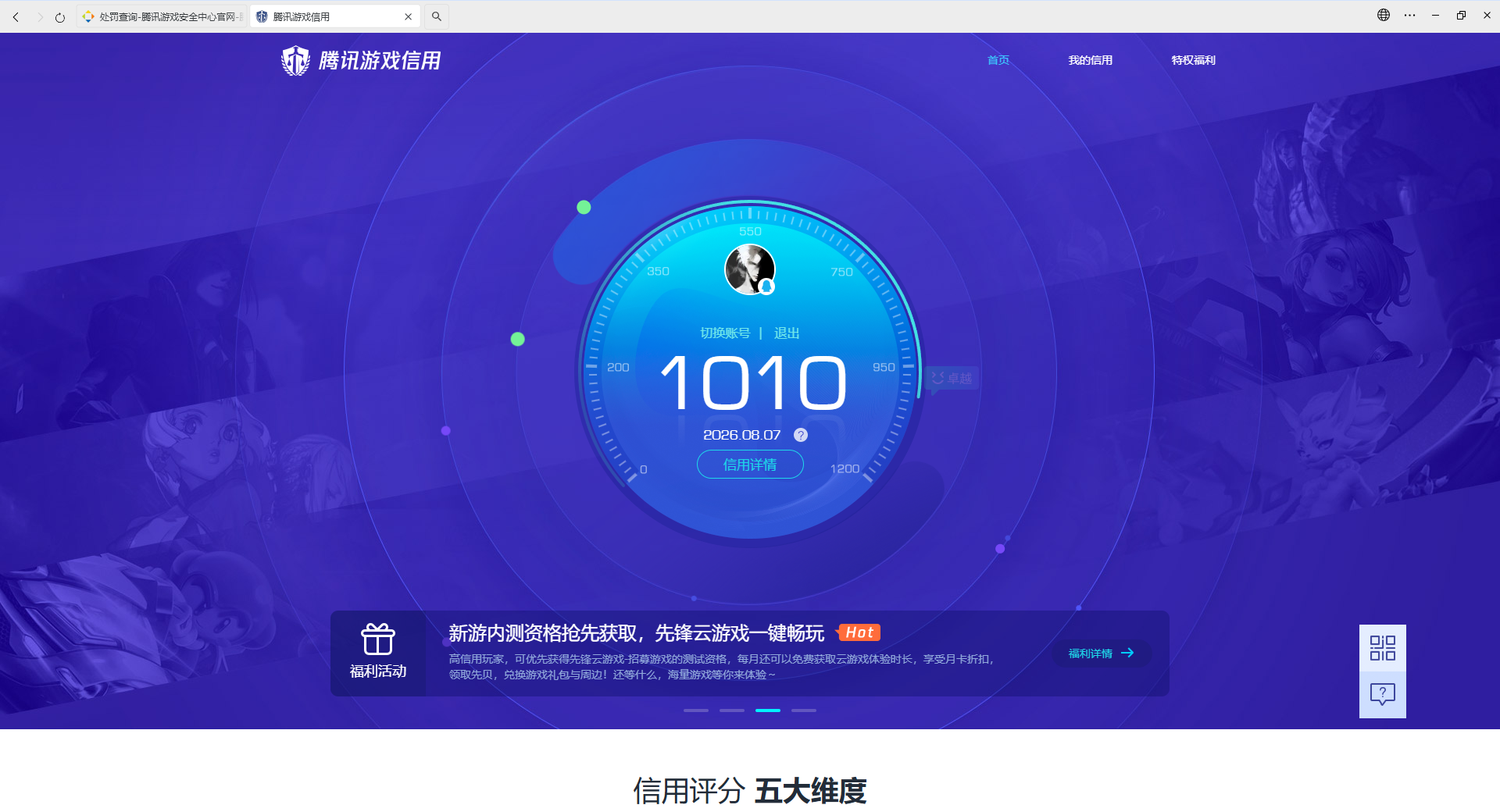Close the 腾讯游戏信用 tab
Image resolution: width=1500 pixels, height=812 pixels.
(x=408, y=16)
